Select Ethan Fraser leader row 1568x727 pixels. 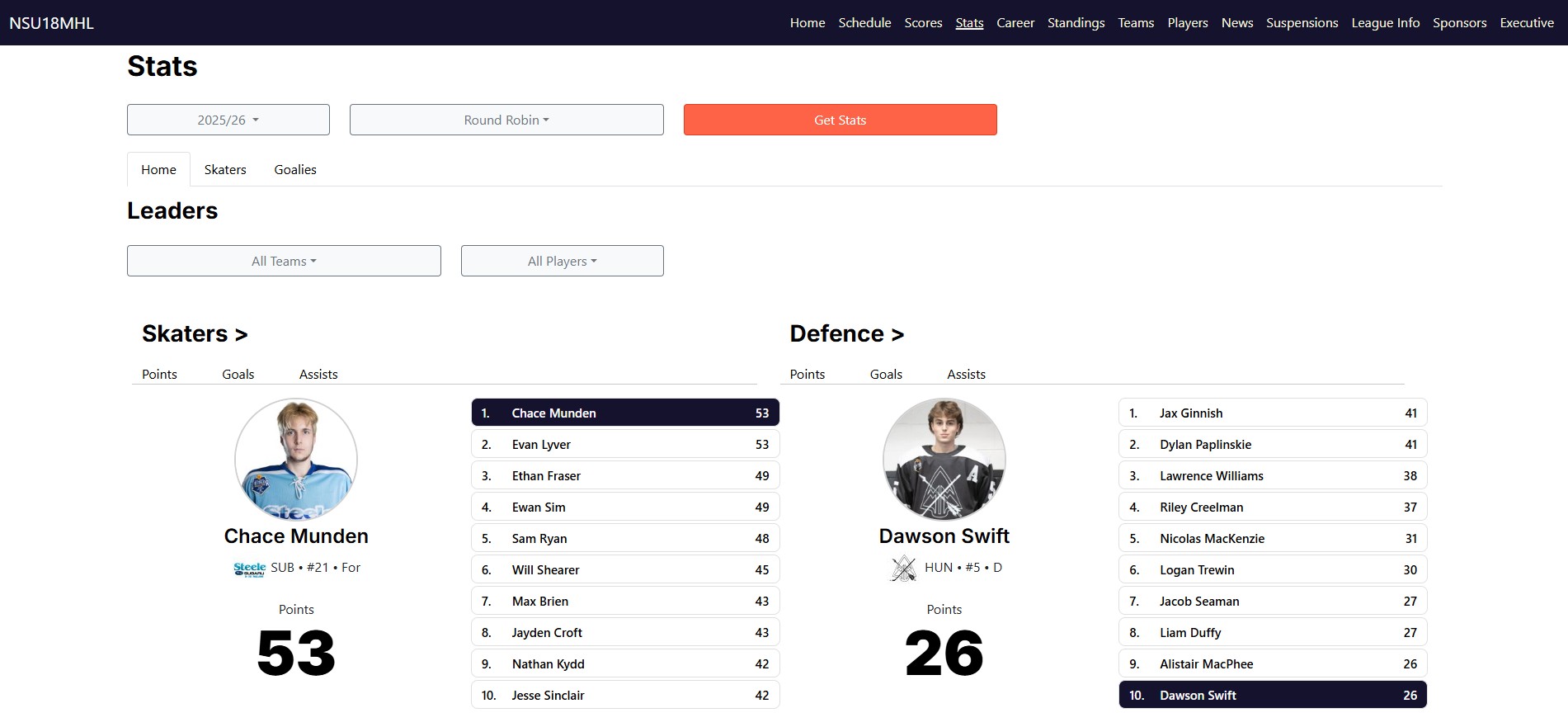pyautogui.click(x=625, y=475)
